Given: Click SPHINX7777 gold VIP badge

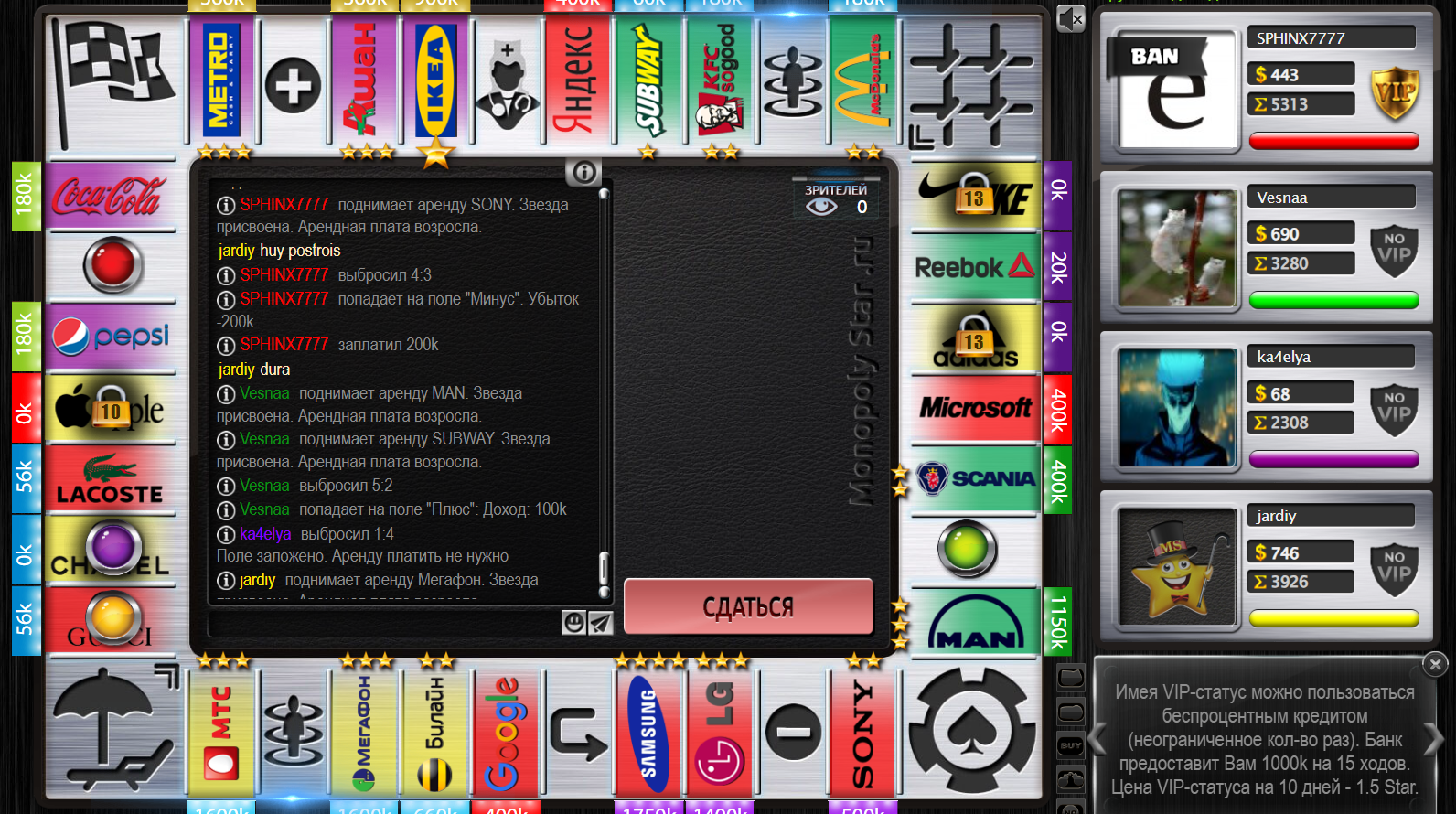Looking at the screenshot, I should coord(1395,92).
